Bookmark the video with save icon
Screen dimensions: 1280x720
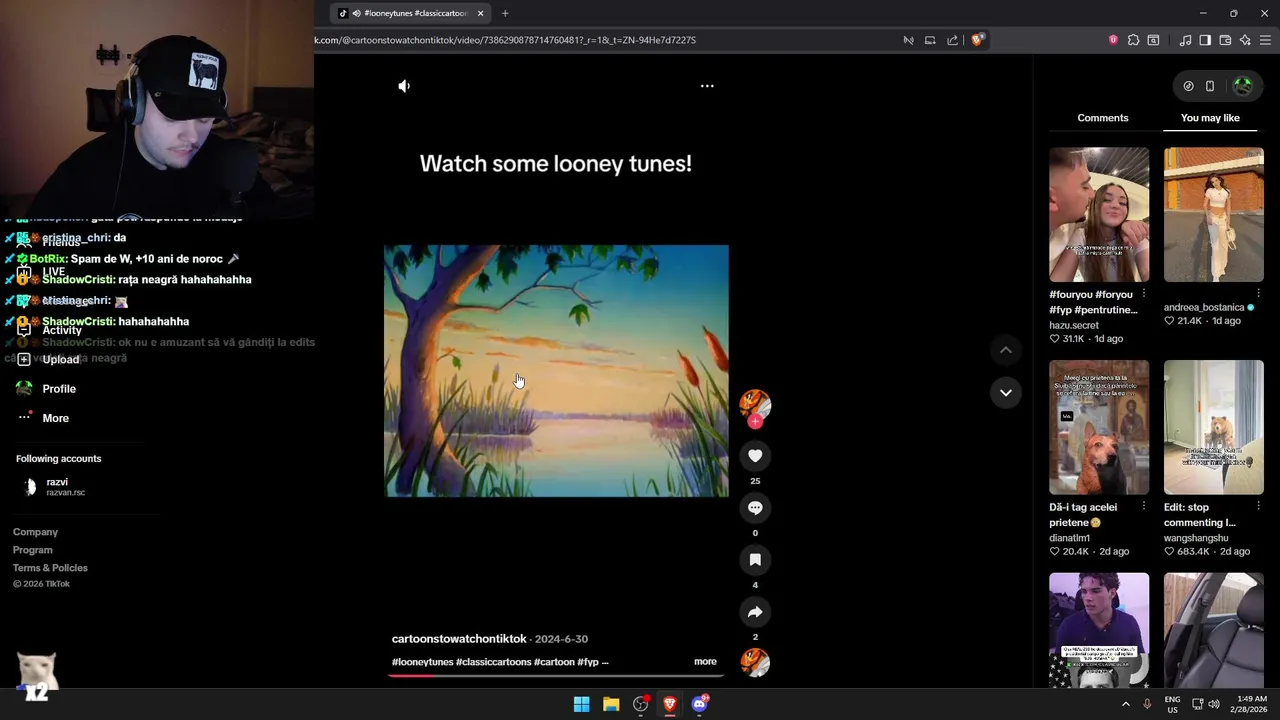coord(755,560)
